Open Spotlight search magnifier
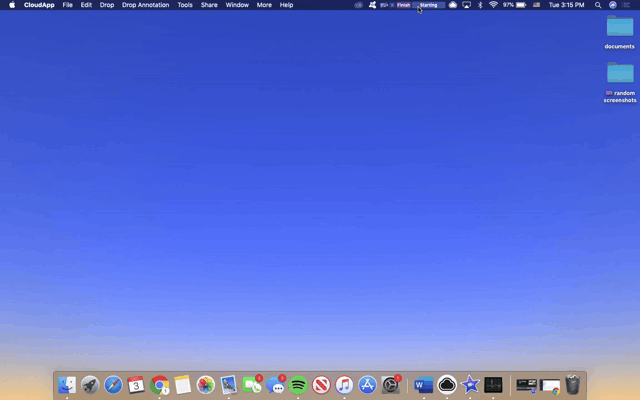The image size is (640, 400). pyautogui.click(x=598, y=5)
